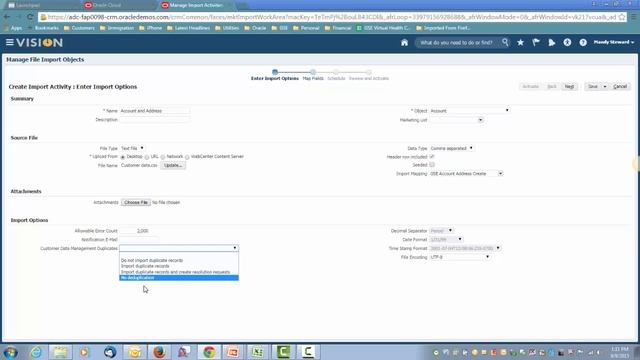Screen dimensions: 640x360
Task: Click the search magnifier icon
Action: 505,42
